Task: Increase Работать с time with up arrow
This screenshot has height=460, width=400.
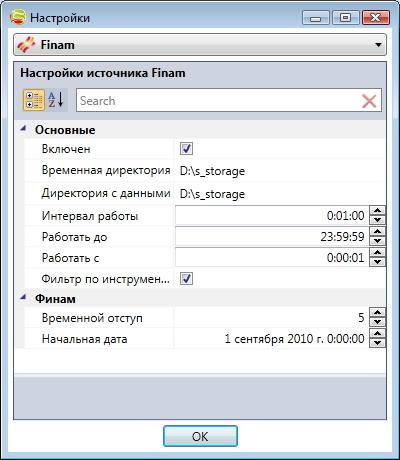Action: [377, 253]
